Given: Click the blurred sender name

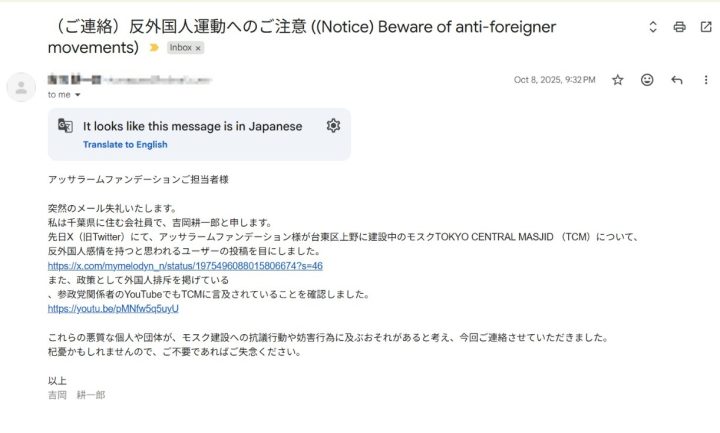Looking at the screenshot, I should [x=129, y=80].
